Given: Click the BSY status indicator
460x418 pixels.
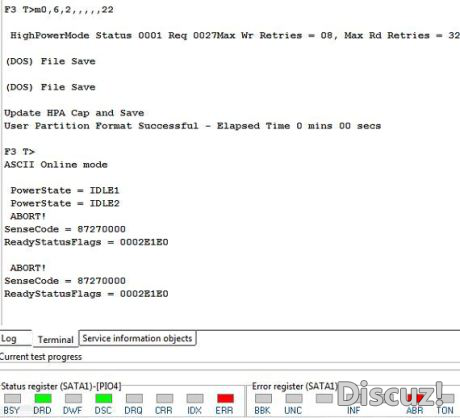Looking at the screenshot, I should coord(12,398).
